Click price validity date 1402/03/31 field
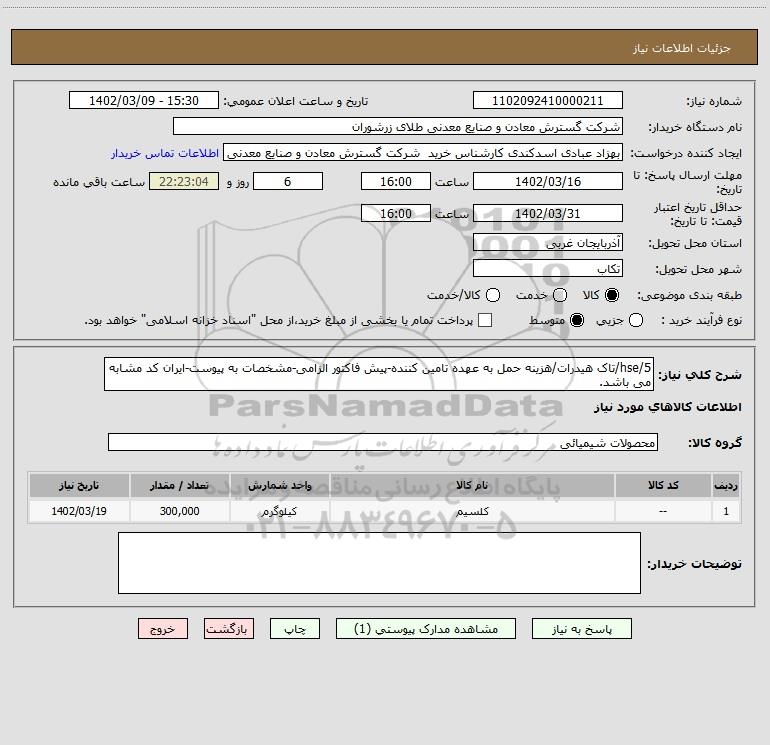Screen dimensions: 770x745 click(x=548, y=214)
